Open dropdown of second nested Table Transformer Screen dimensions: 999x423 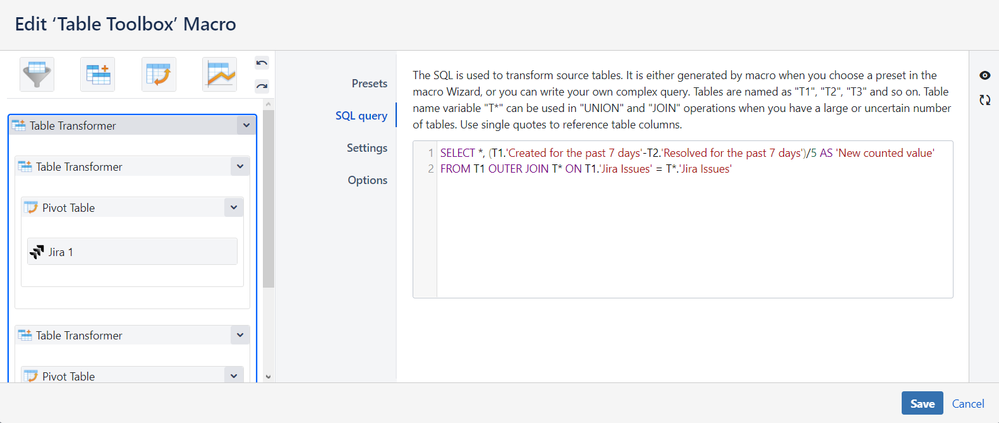[239, 336]
